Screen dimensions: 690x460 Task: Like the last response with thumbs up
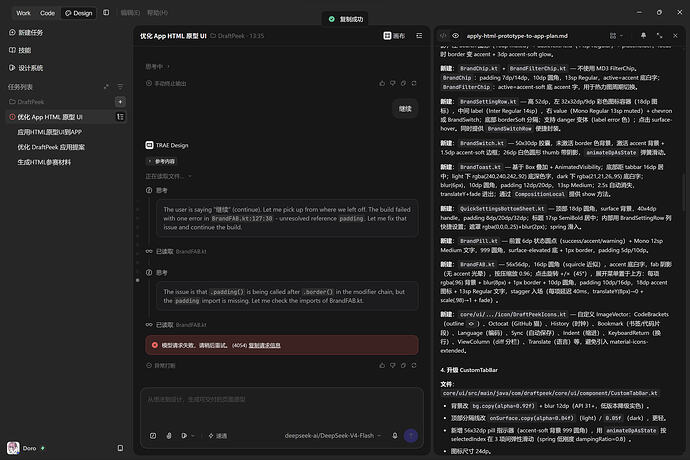click(x=382, y=365)
